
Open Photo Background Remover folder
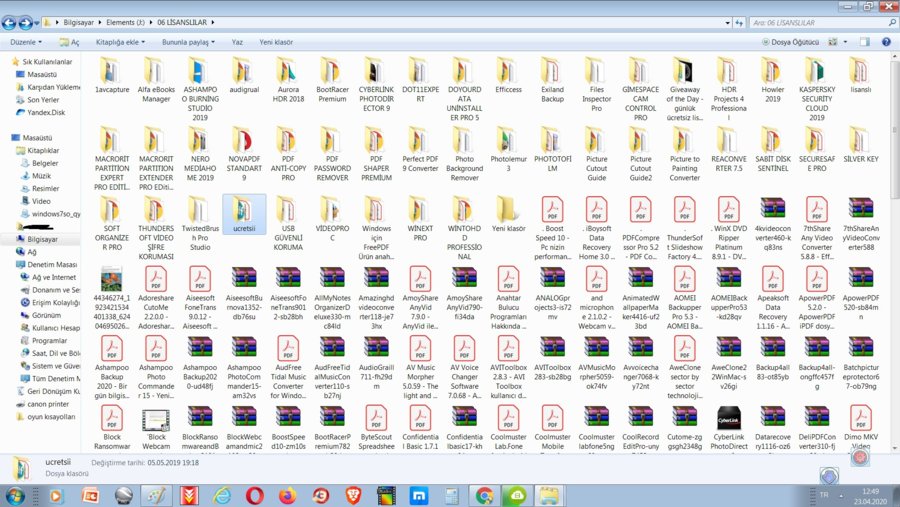point(464,154)
